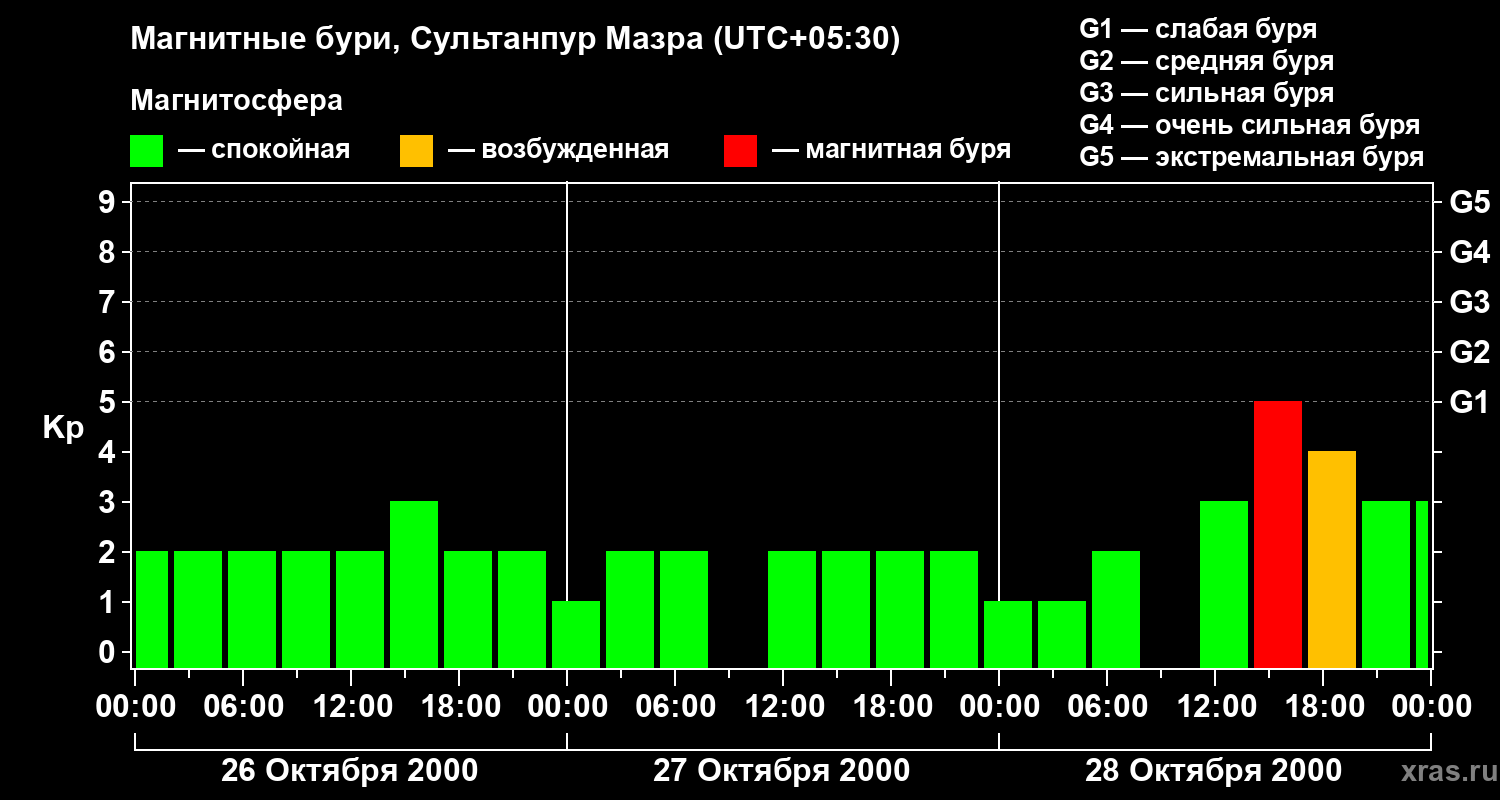Image resolution: width=1500 pixels, height=800 pixels.
Task: Click the '28 Октября 2000' date label
Action: (x=1213, y=771)
